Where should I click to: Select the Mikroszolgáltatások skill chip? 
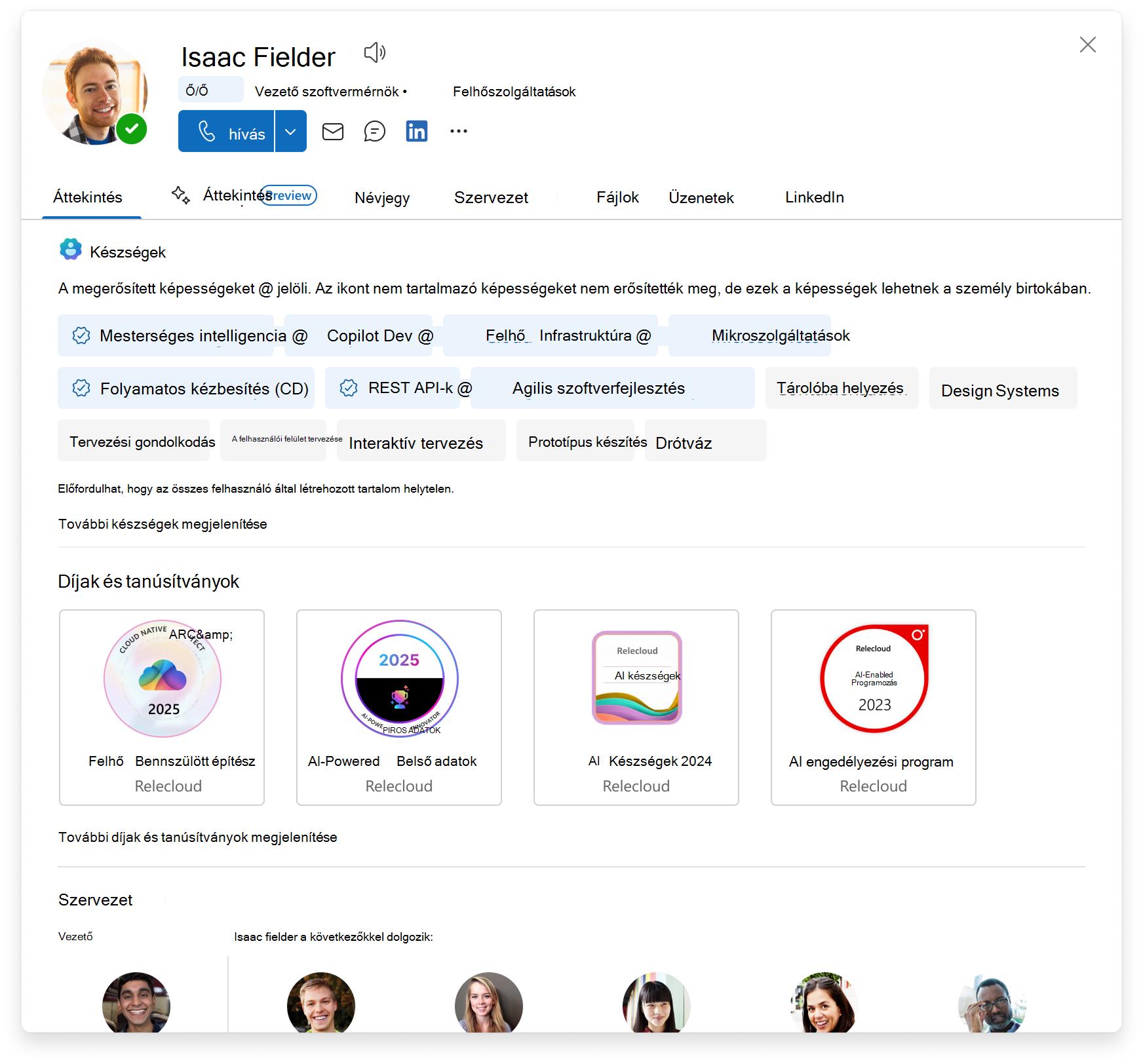click(750, 335)
